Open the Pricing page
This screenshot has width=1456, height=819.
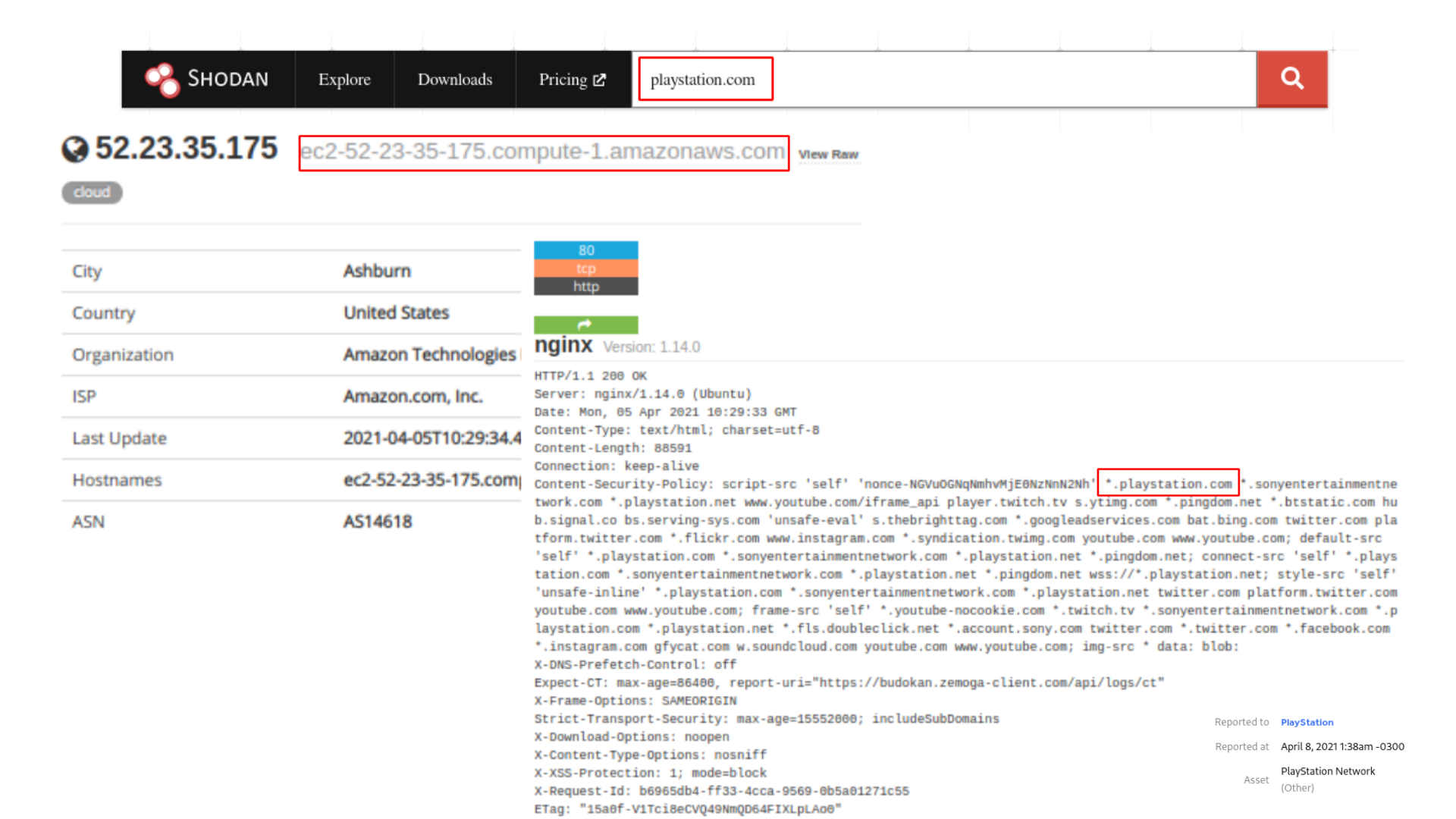click(563, 79)
